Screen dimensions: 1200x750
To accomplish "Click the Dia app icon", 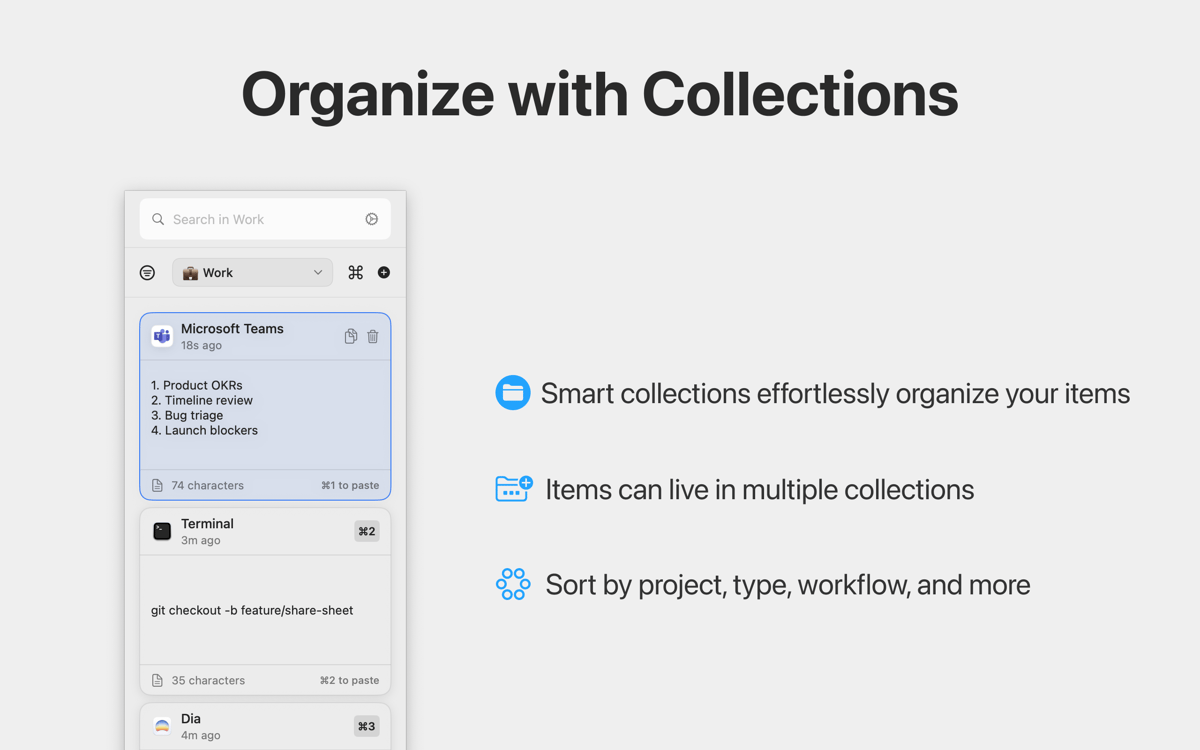I will [x=162, y=726].
